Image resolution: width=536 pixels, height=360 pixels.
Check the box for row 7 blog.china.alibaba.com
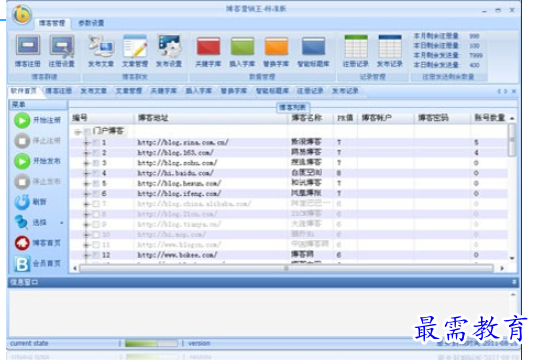click(96, 204)
